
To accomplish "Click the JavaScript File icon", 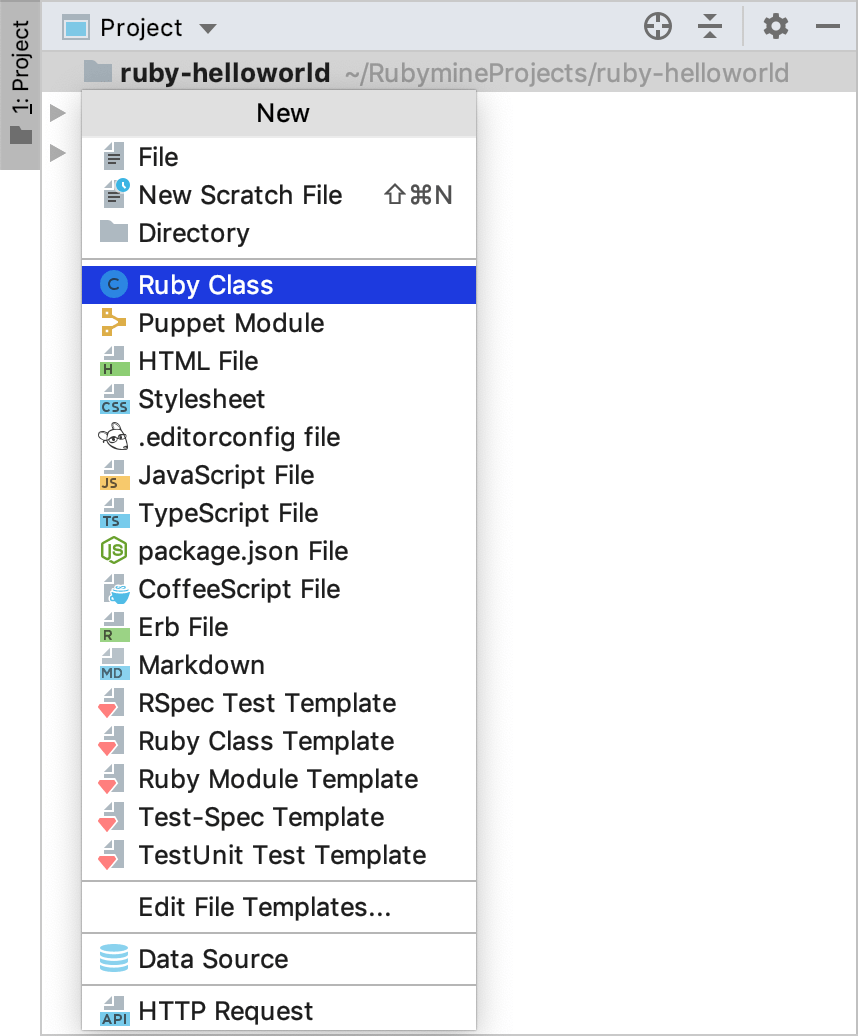I will 113,475.
